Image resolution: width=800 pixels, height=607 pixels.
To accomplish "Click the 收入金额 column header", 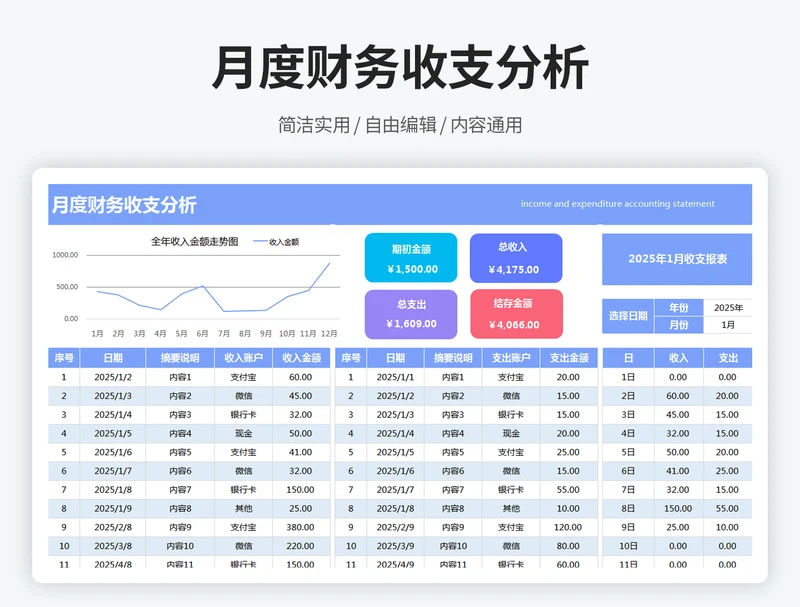I will (x=302, y=358).
